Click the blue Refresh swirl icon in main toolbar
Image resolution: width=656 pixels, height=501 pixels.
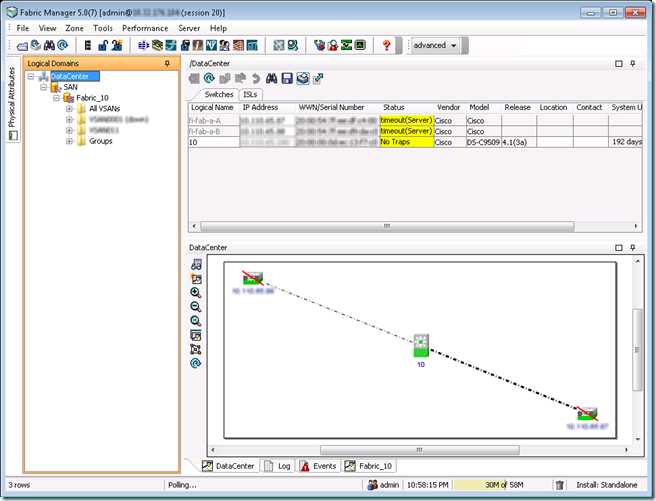pyautogui.click(x=63, y=45)
